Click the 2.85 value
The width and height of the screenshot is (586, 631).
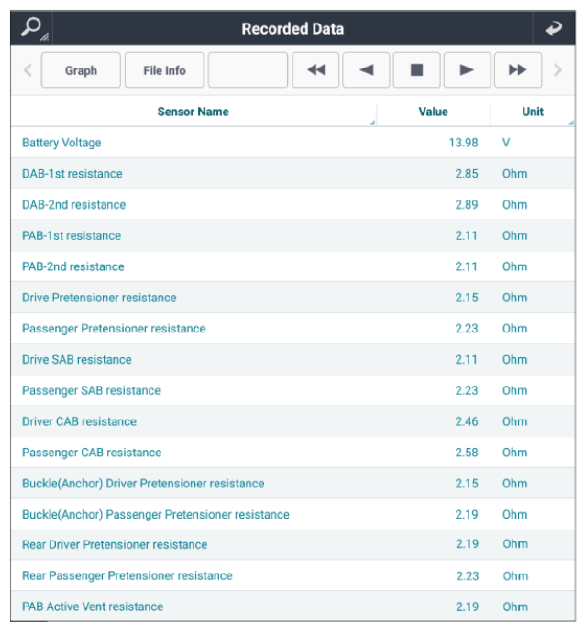point(467,173)
